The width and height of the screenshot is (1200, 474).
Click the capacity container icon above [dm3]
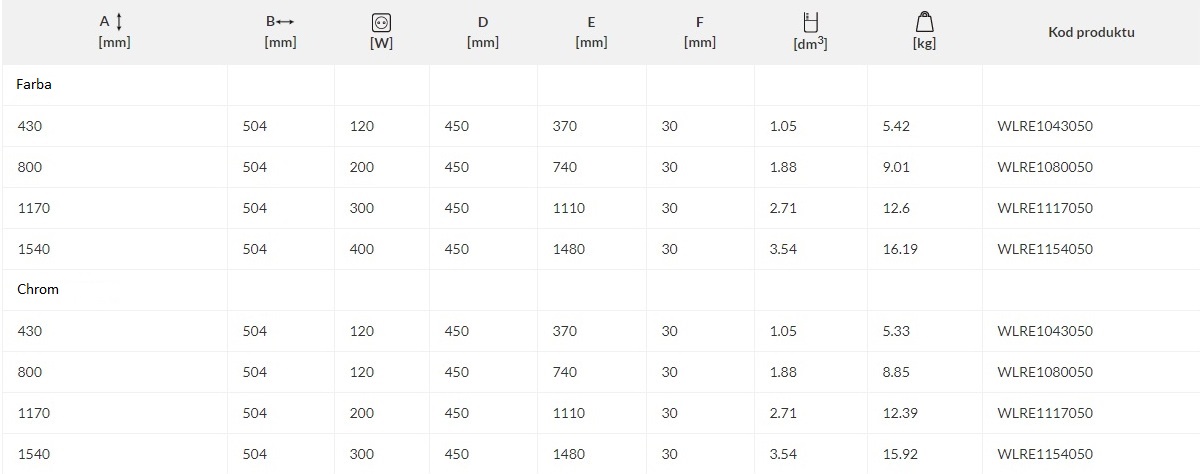pyautogui.click(x=810, y=21)
